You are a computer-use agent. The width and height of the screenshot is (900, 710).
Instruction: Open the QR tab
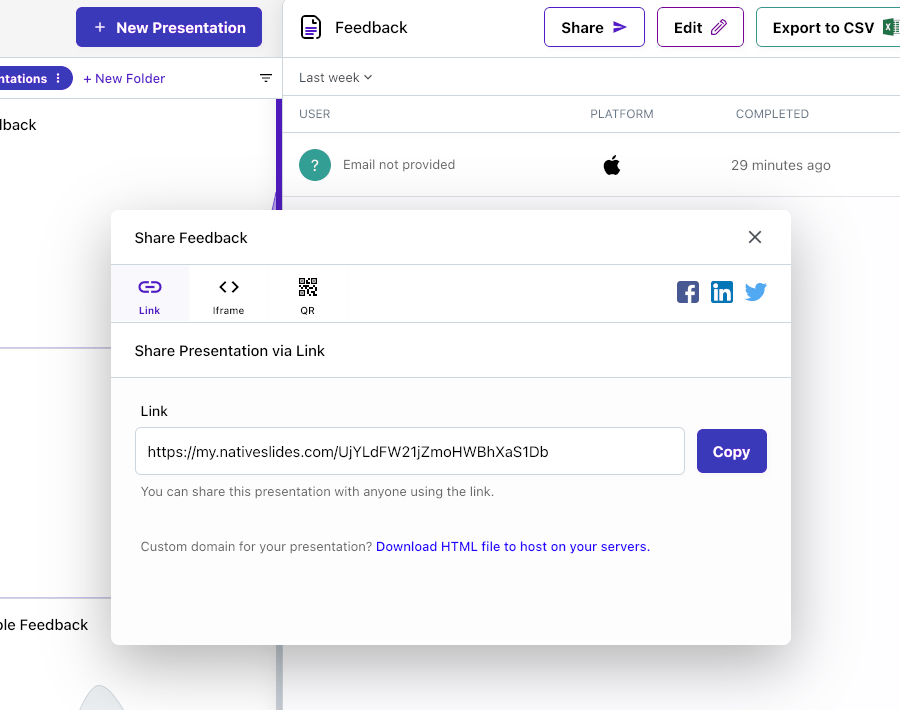(308, 295)
